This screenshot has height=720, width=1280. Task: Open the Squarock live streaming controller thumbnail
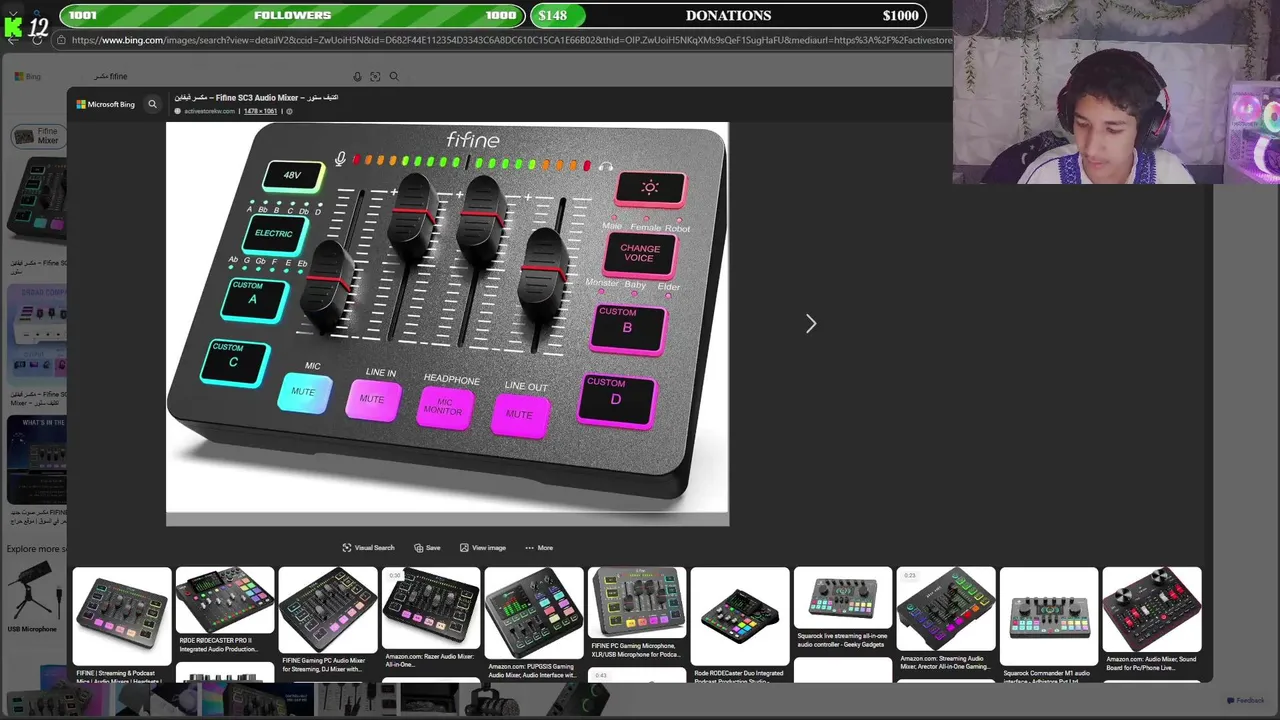(843, 598)
